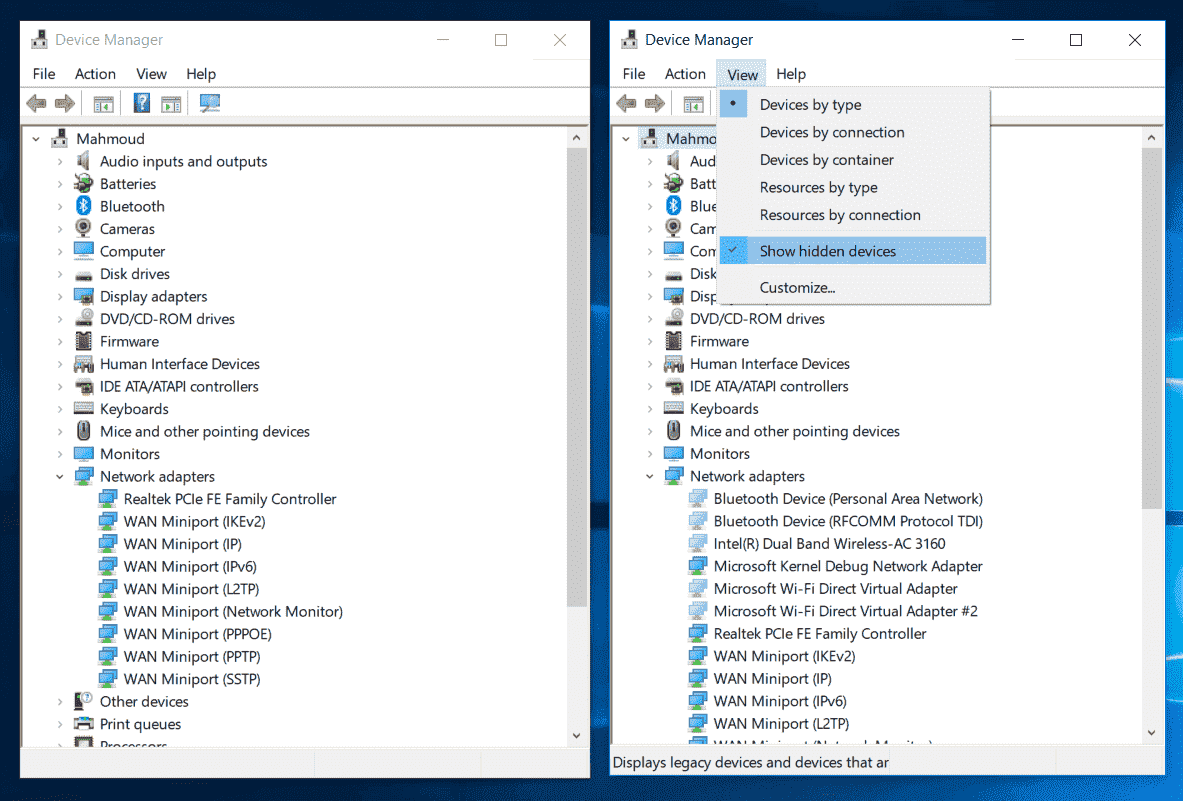The width and height of the screenshot is (1183, 801).
Task: Click the vertical scrollbar thumb in left window
Action: tap(576, 377)
